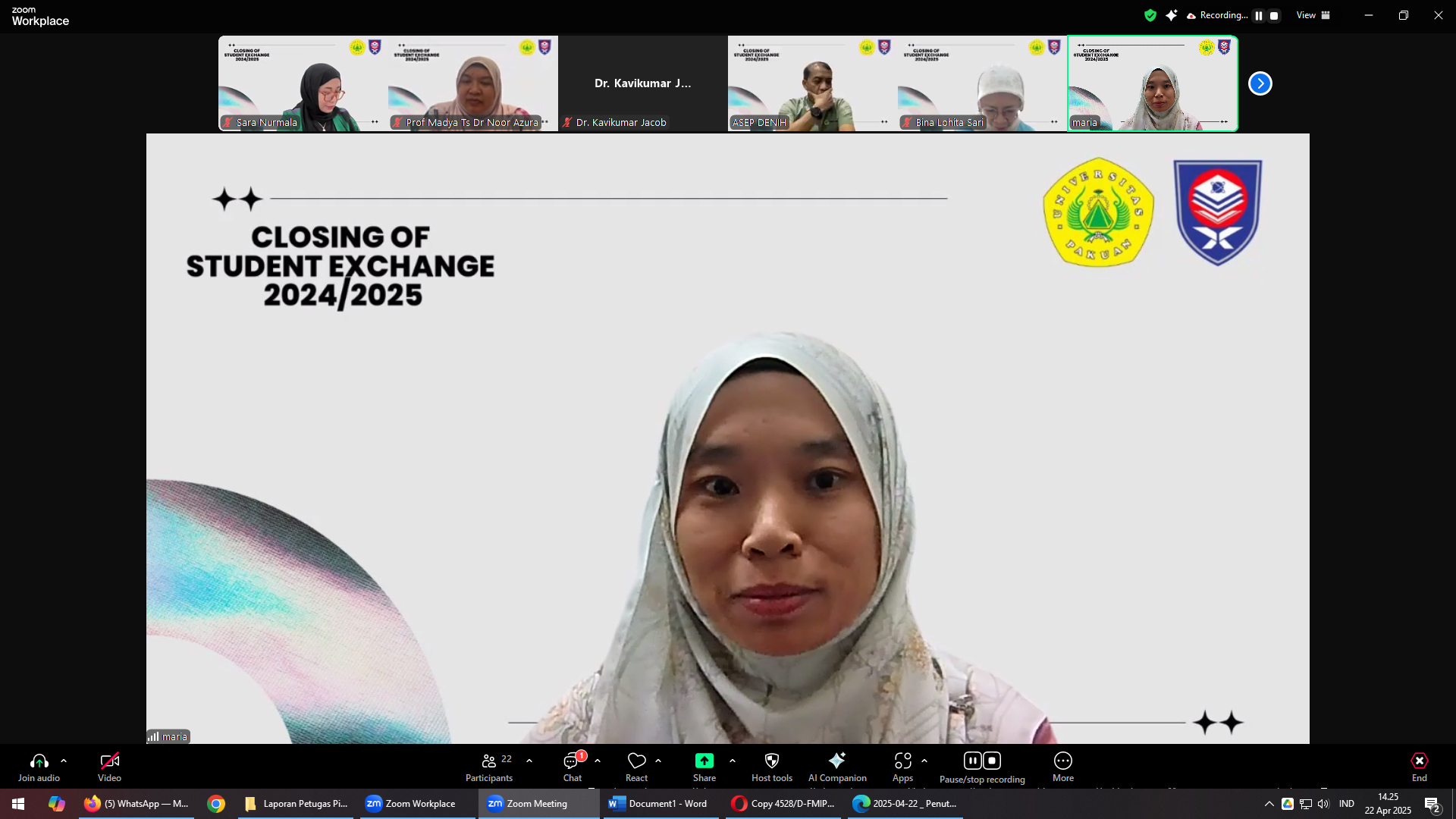Select maria highlighted video thumbnail
This screenshot has height=819, width=1456.
click(1153, 83)
